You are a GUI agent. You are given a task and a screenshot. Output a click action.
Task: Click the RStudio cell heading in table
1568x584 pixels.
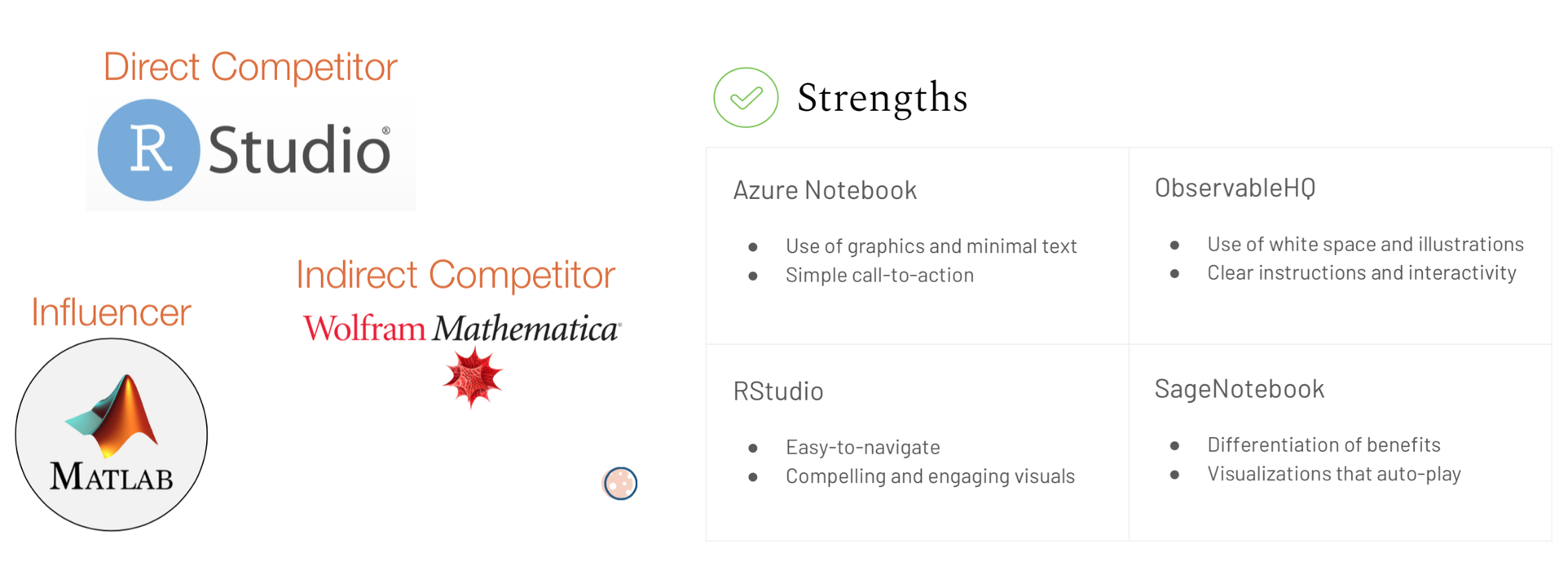point(778,391)
